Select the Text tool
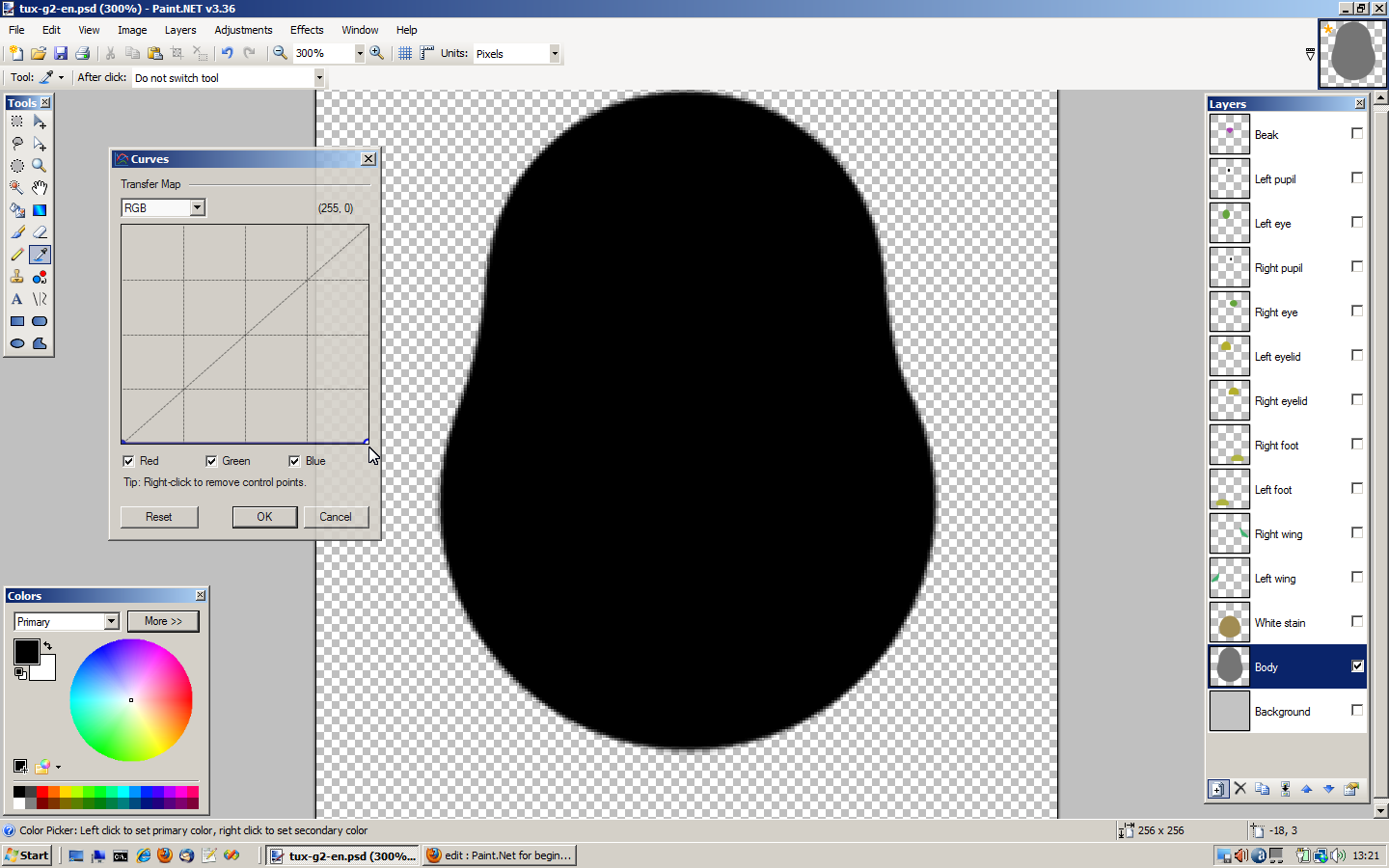Screen dimensions: 1389x868 pos(17,299)
